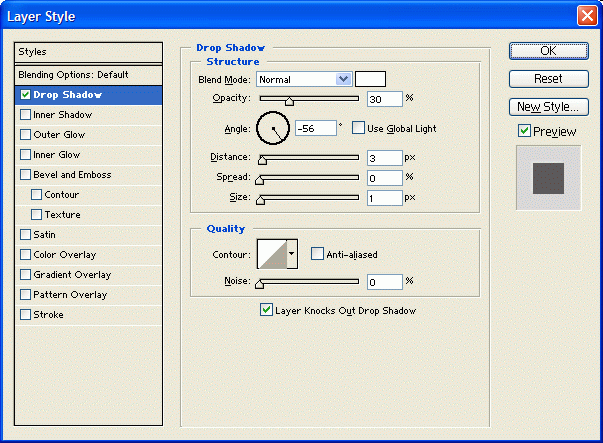Click the Distance value field

[x=384, y=158]
